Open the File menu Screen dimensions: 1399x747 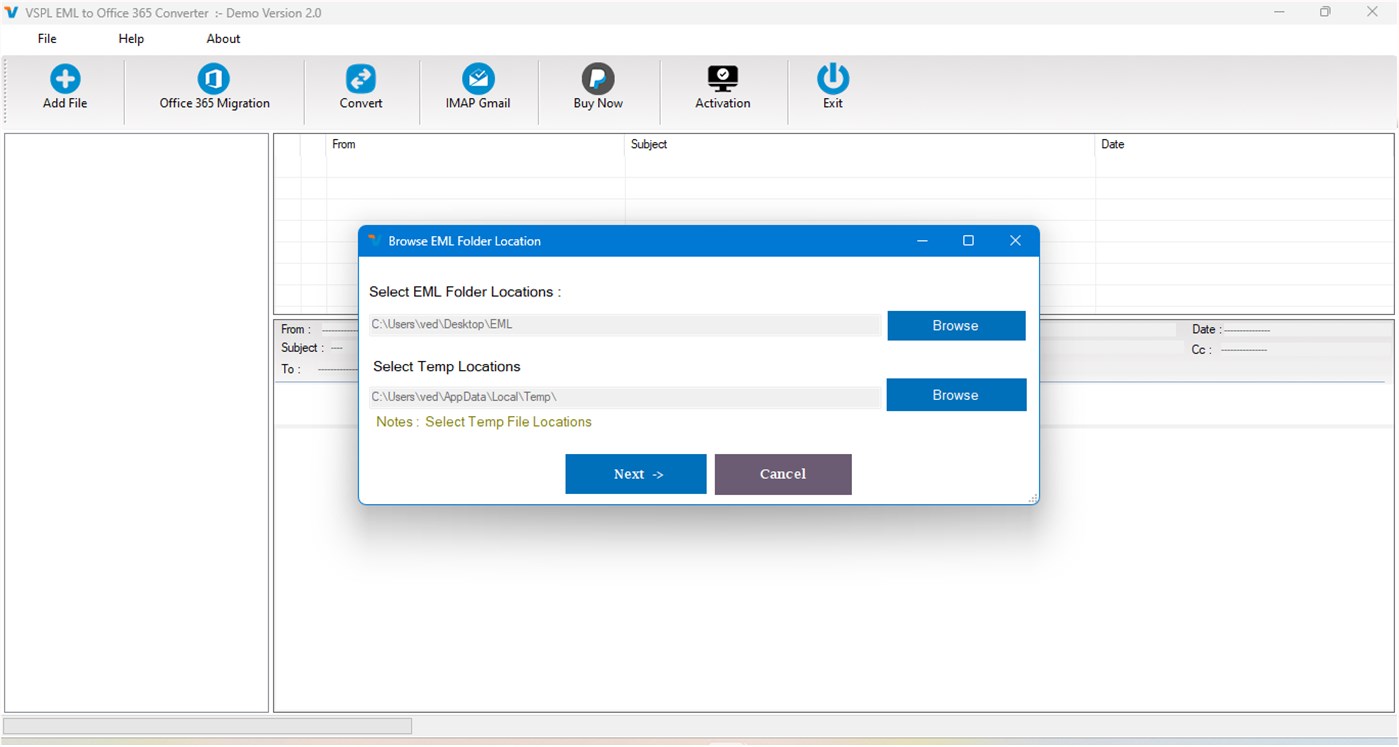click(46, 38)
